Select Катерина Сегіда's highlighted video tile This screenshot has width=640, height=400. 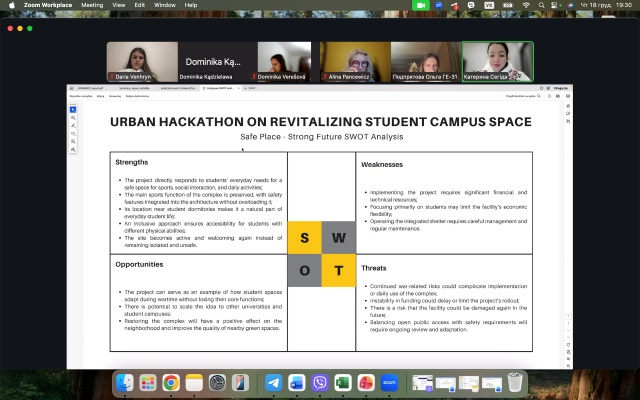pos(497,61)
